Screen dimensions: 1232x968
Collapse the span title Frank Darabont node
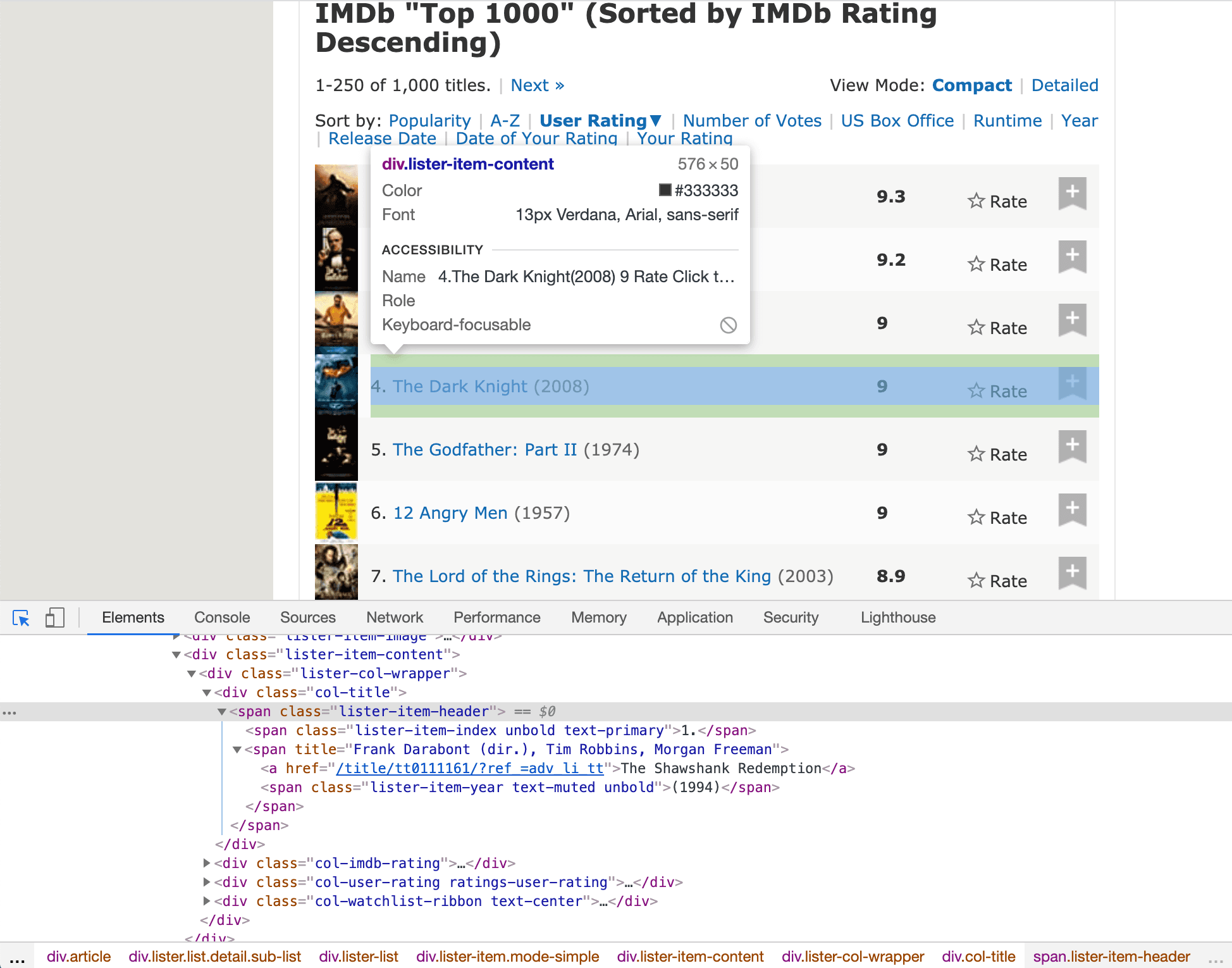pos(237,750)
